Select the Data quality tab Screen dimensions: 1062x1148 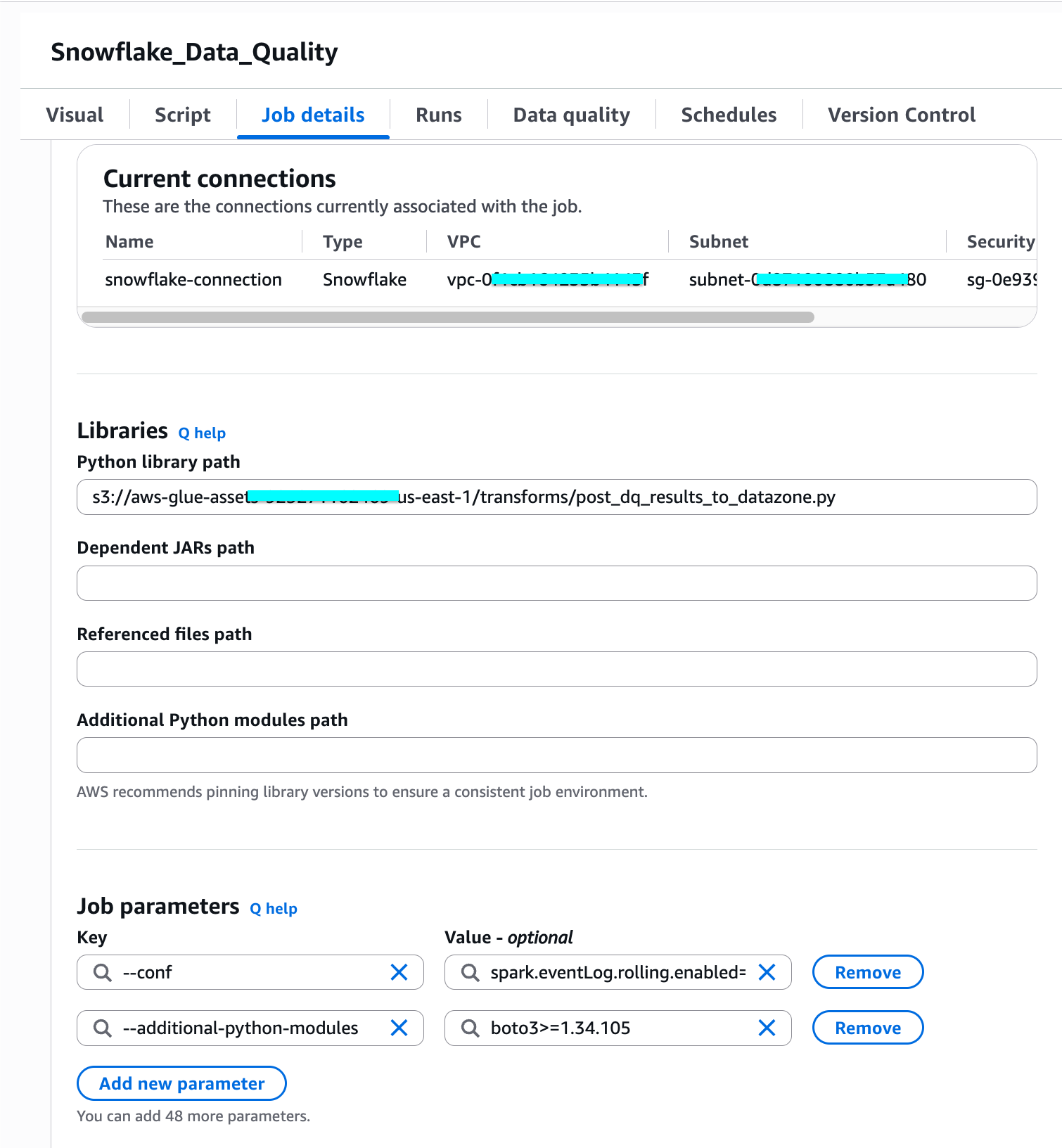[571, 115]
